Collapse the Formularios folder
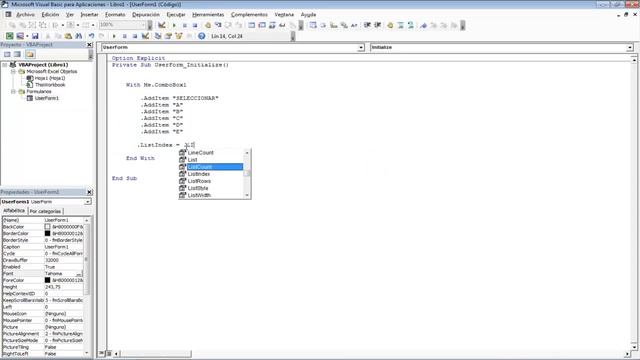The height and width of the screenshot is (360, 640). (13, 91)
